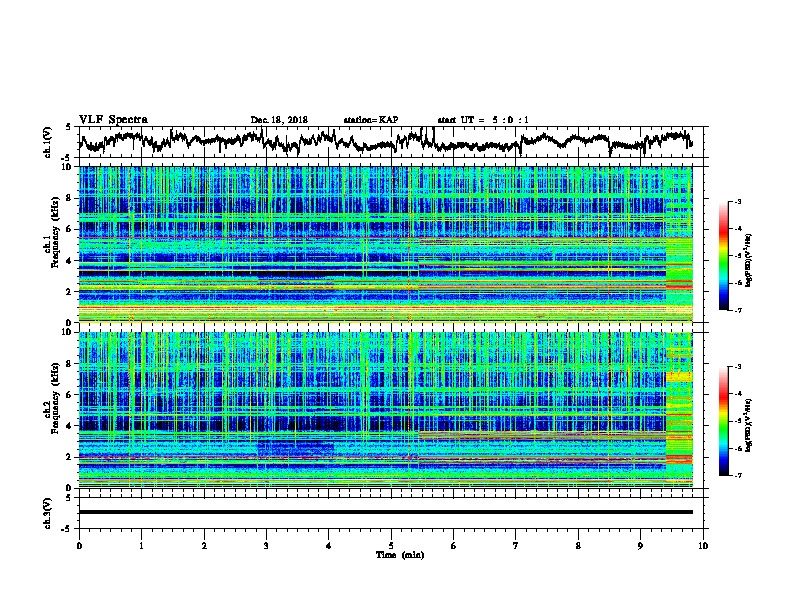Click the "VLF Spectra" title text

point(113,120)
